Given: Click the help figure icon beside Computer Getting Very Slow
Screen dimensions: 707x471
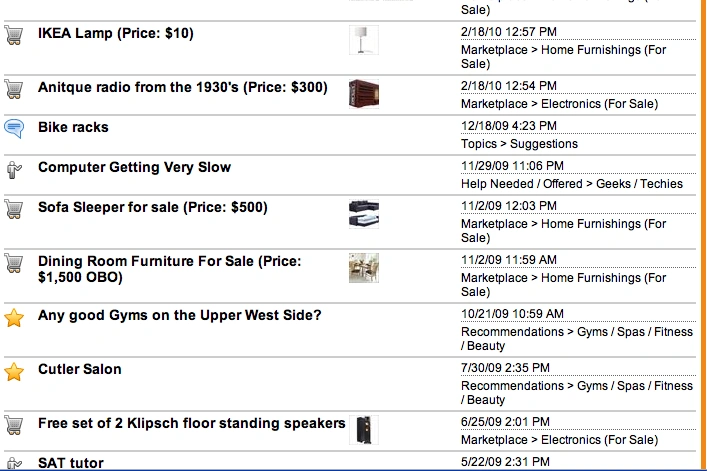Looking at the screenshot, I should coord(14,170).
